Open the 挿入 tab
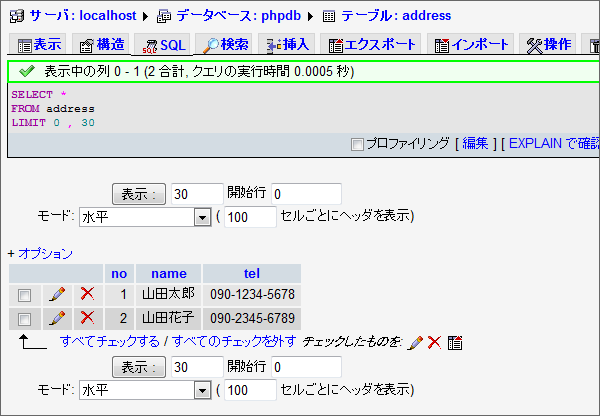This screenshot has height=416, width=600. 287,44
